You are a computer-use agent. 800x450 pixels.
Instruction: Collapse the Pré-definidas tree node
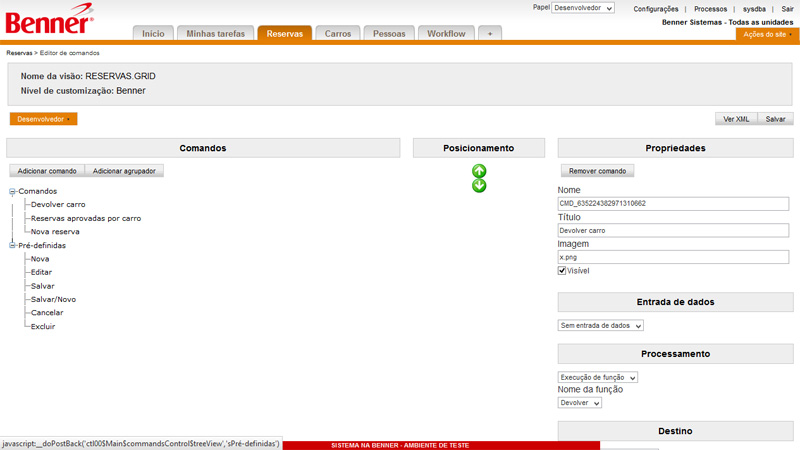click(x=13, y=245)
